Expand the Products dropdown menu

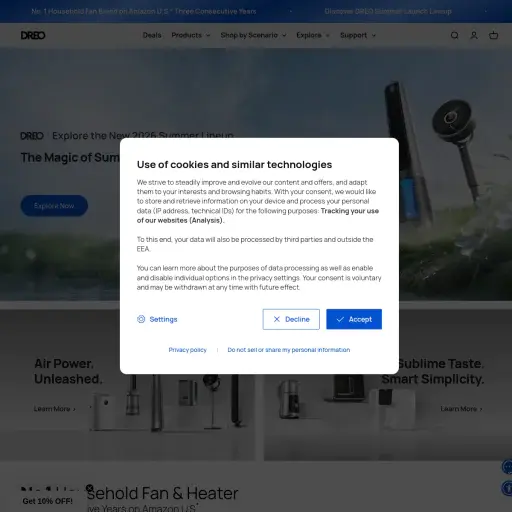(191, 35)
